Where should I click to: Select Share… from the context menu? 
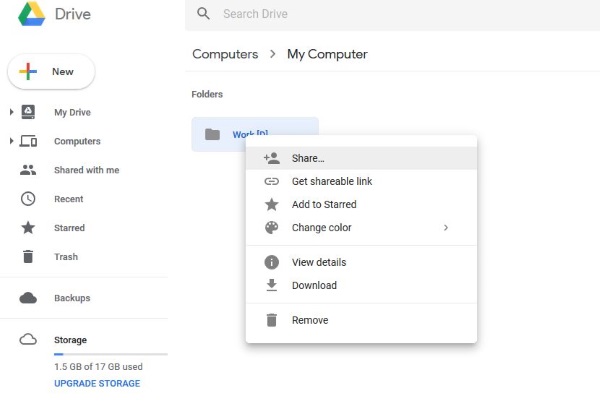[308, 158]
